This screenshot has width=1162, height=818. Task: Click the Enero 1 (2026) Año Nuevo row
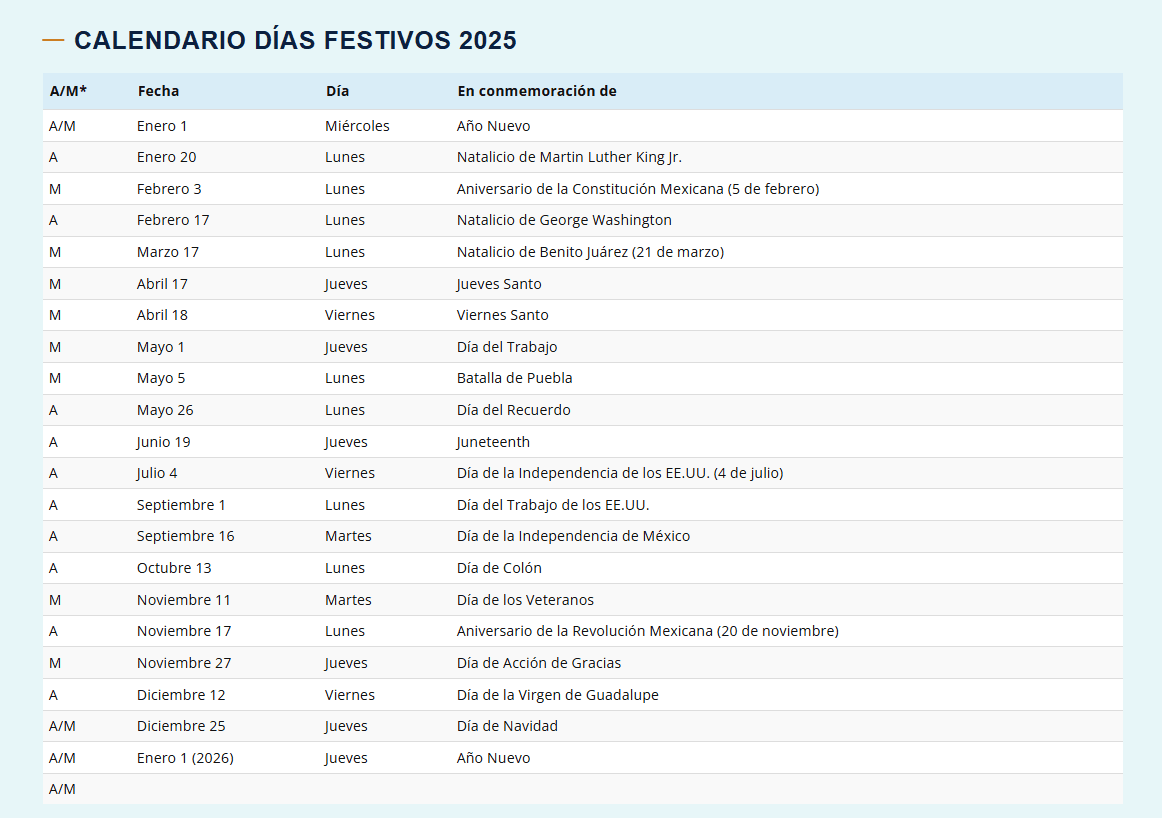[491, 757]
